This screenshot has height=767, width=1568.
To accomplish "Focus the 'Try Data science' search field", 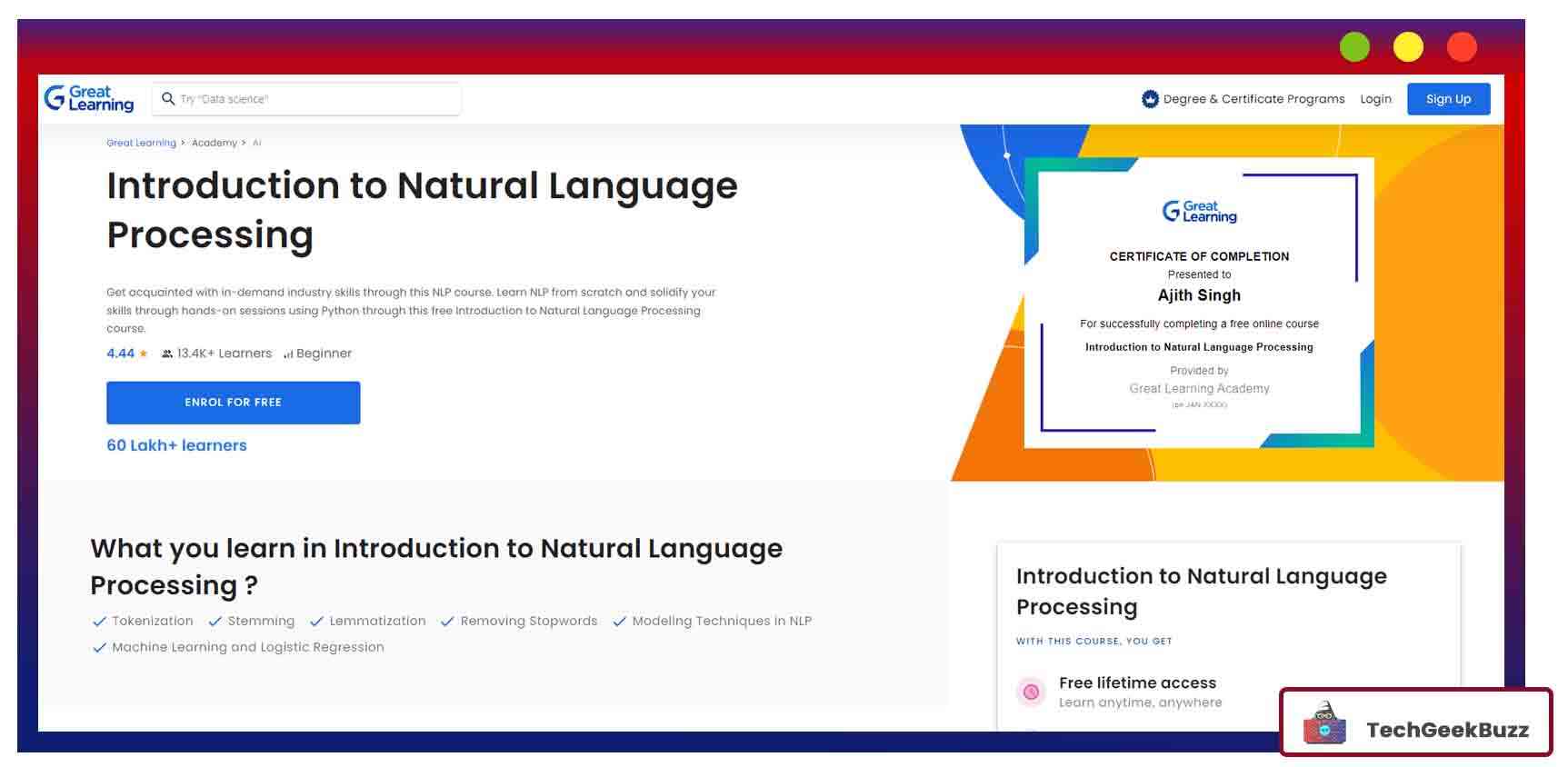I will click(x=314, y=99).
